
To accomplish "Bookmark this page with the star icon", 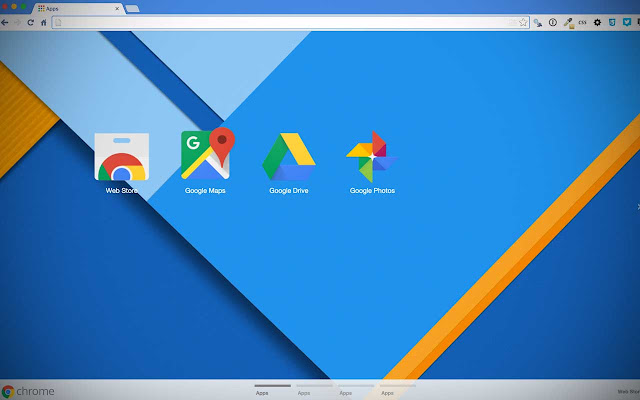I will click(523, 22).
